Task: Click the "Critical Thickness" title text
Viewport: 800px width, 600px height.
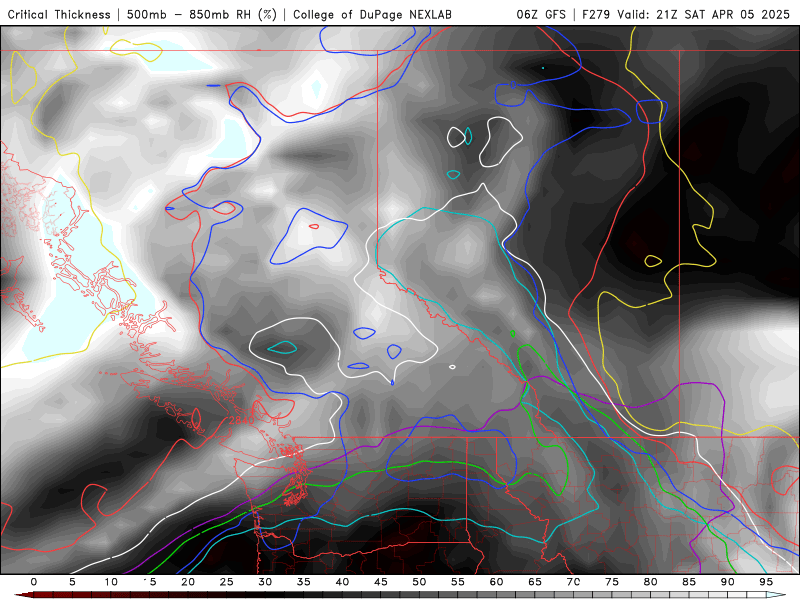Action: click(x=59, y=14)
